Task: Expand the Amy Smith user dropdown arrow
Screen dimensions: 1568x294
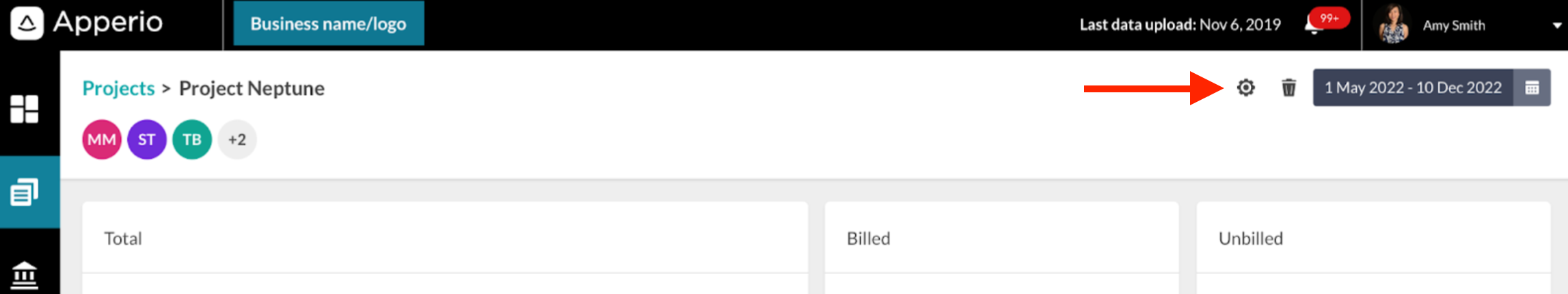Action: point(1557,25)
